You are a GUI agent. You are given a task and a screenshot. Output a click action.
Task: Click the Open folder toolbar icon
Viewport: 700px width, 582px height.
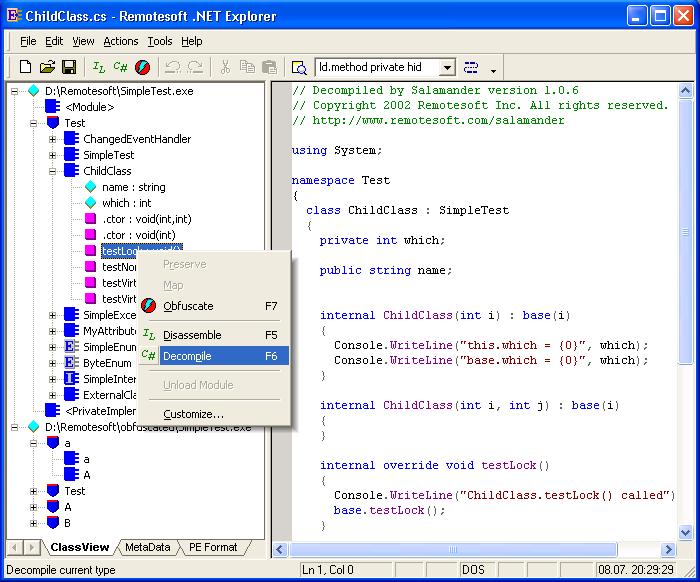(47, 67)
